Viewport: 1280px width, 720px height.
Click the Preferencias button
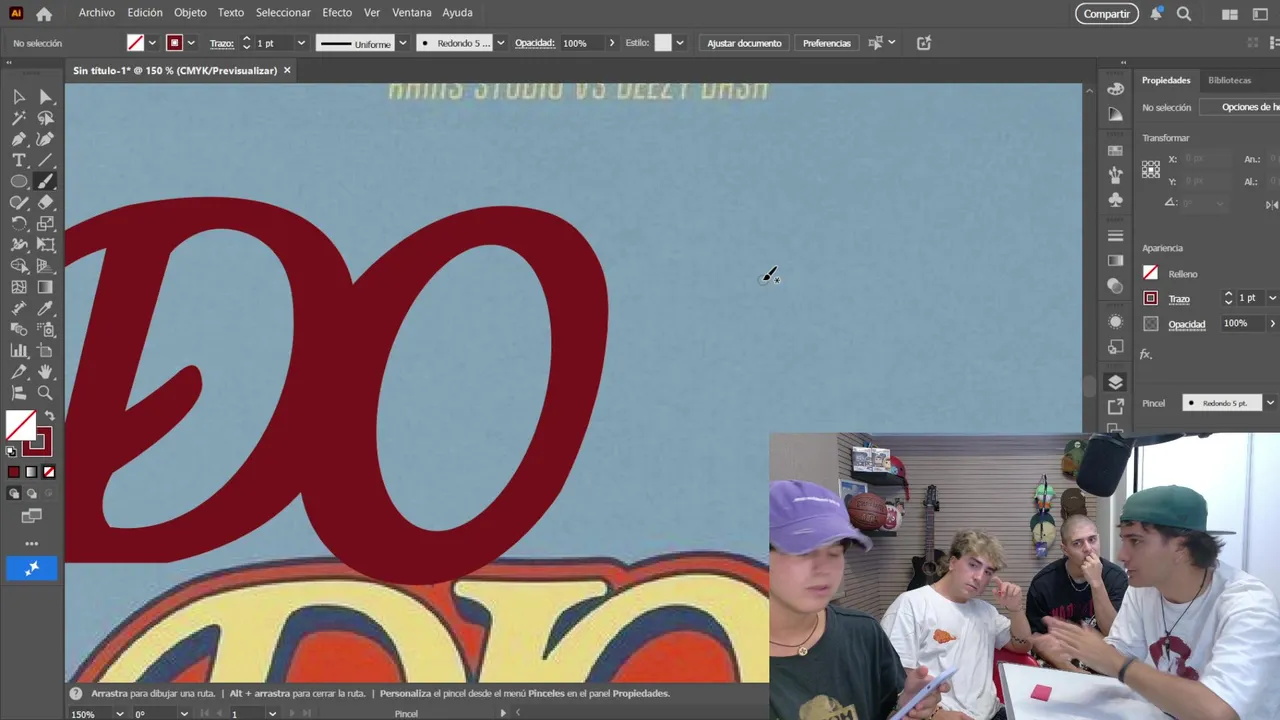pos(827,43)
